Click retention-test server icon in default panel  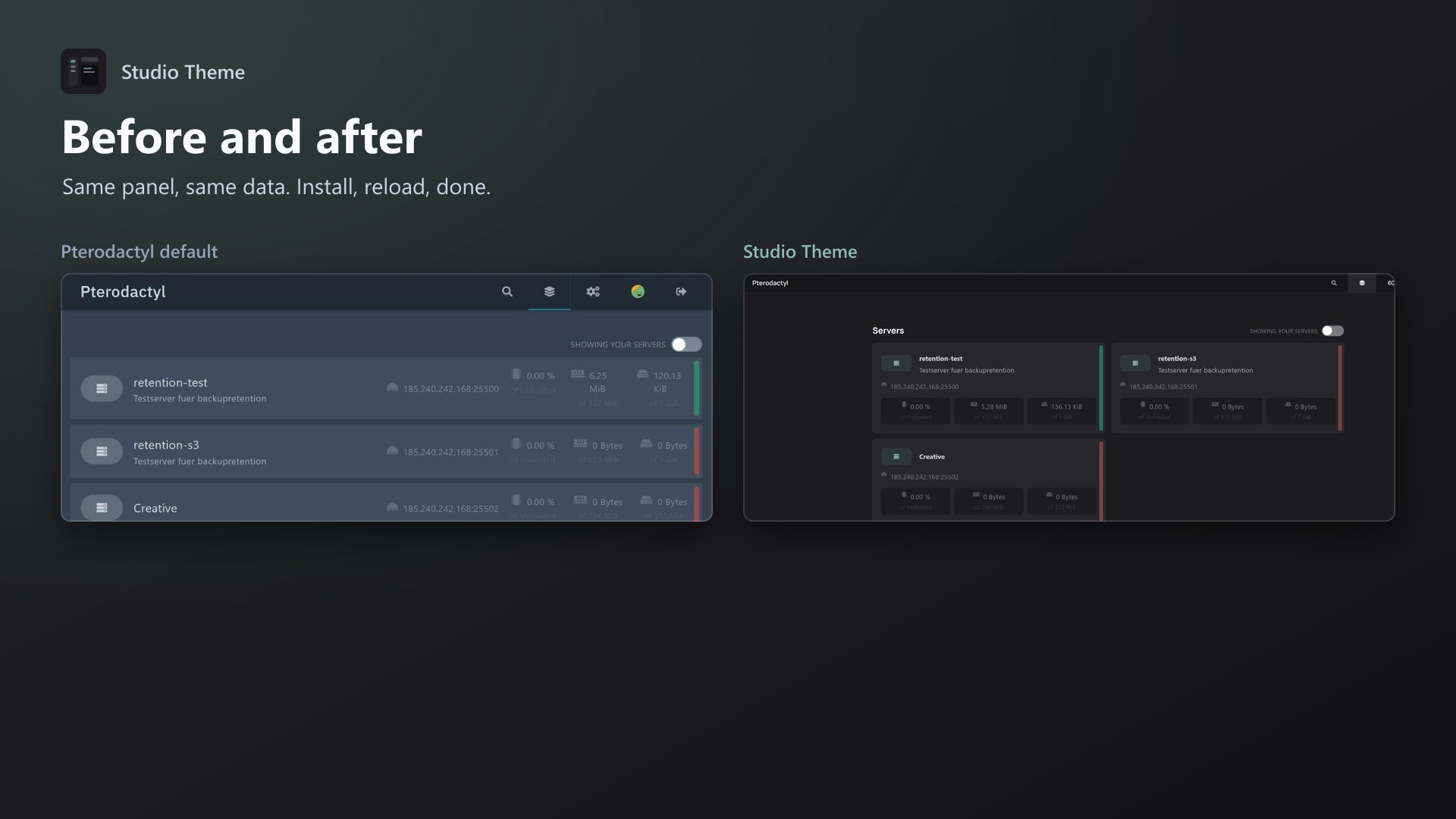(x=102, y=388)
